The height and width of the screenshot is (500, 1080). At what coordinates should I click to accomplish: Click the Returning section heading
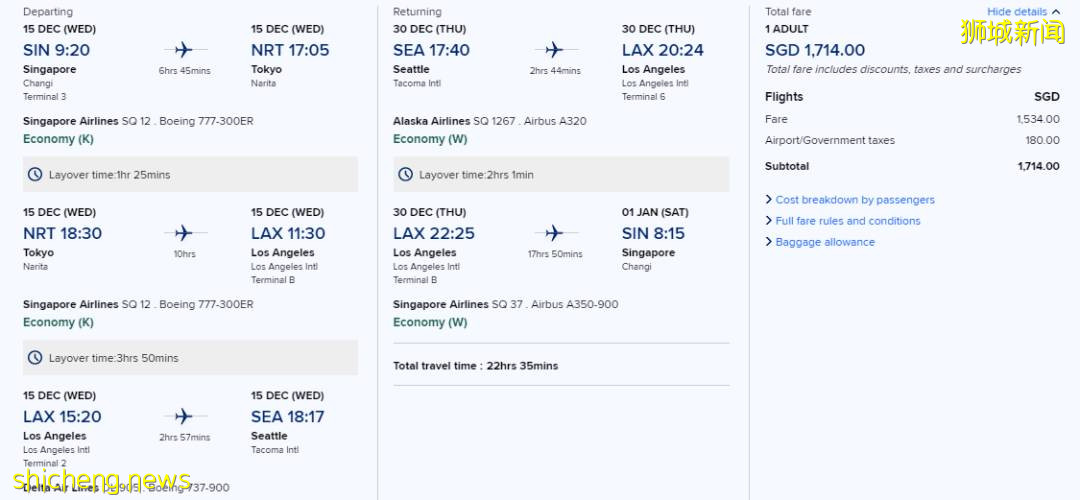click(417, 12)
